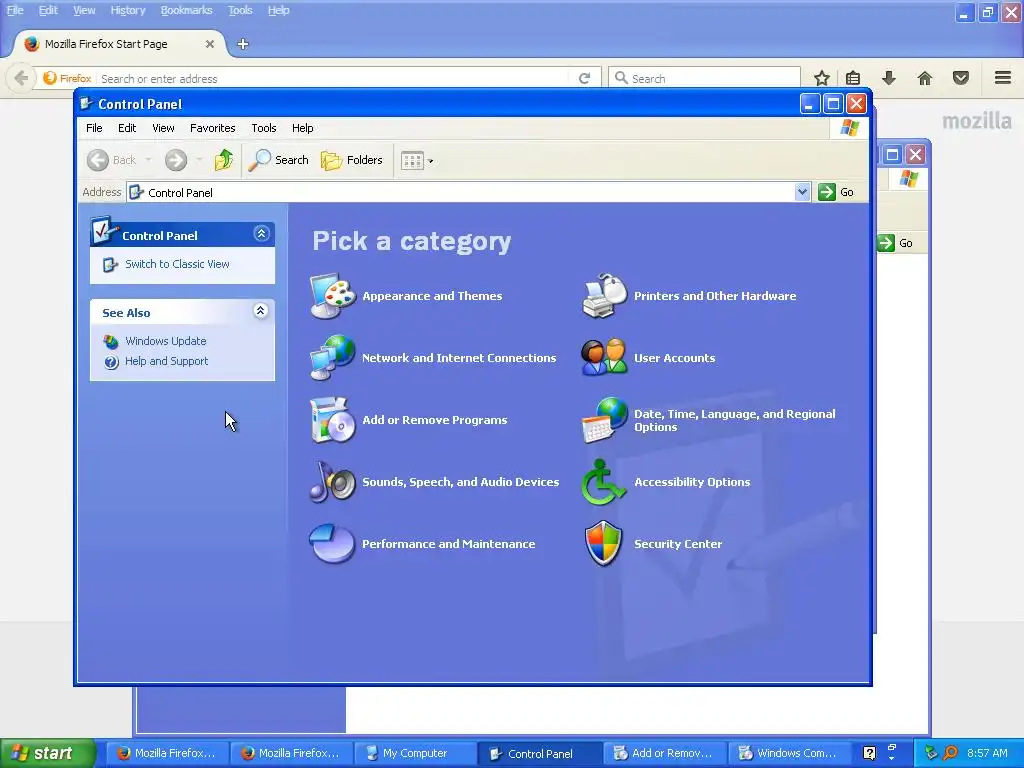The width and height of the screenshot is (1024, 768).
Task: Open Appearance and Themes category icon
Action: click(x=332, y=296)
